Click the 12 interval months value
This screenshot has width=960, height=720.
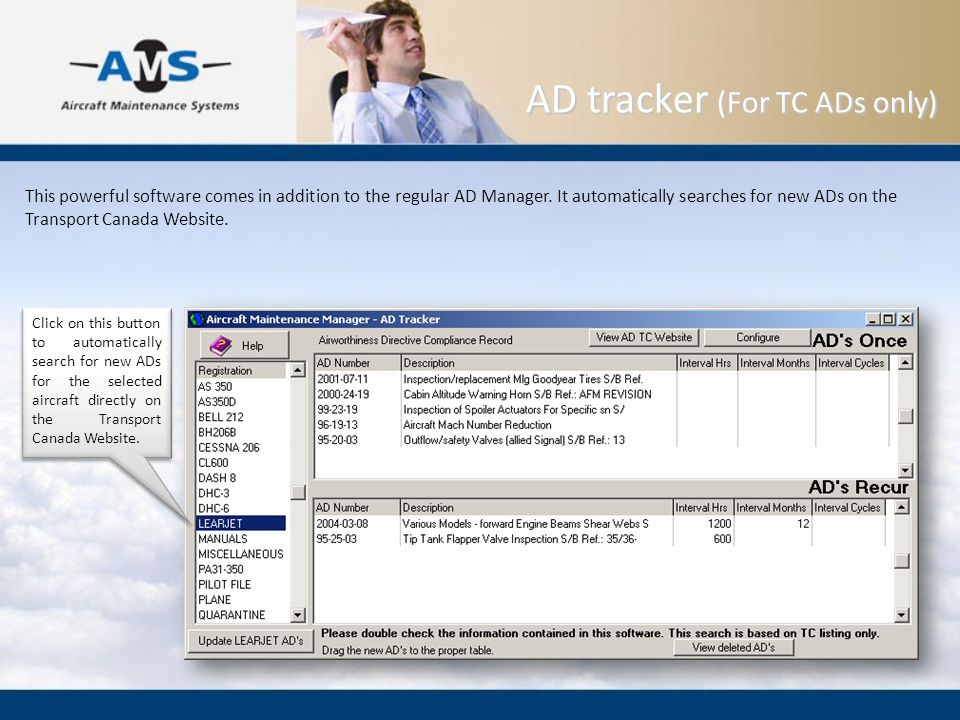point(803,523)
